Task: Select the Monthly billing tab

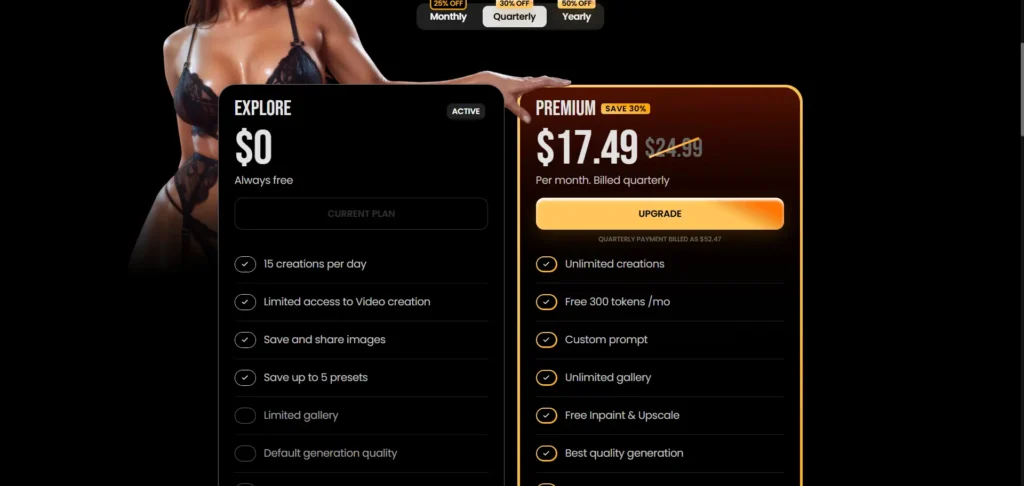Action: click(x=448, y=17)
